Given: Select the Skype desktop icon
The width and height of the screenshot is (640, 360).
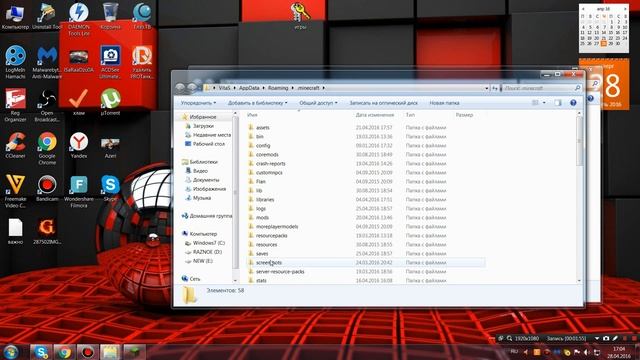Looking at the screenshot, I should pos(110,189).
